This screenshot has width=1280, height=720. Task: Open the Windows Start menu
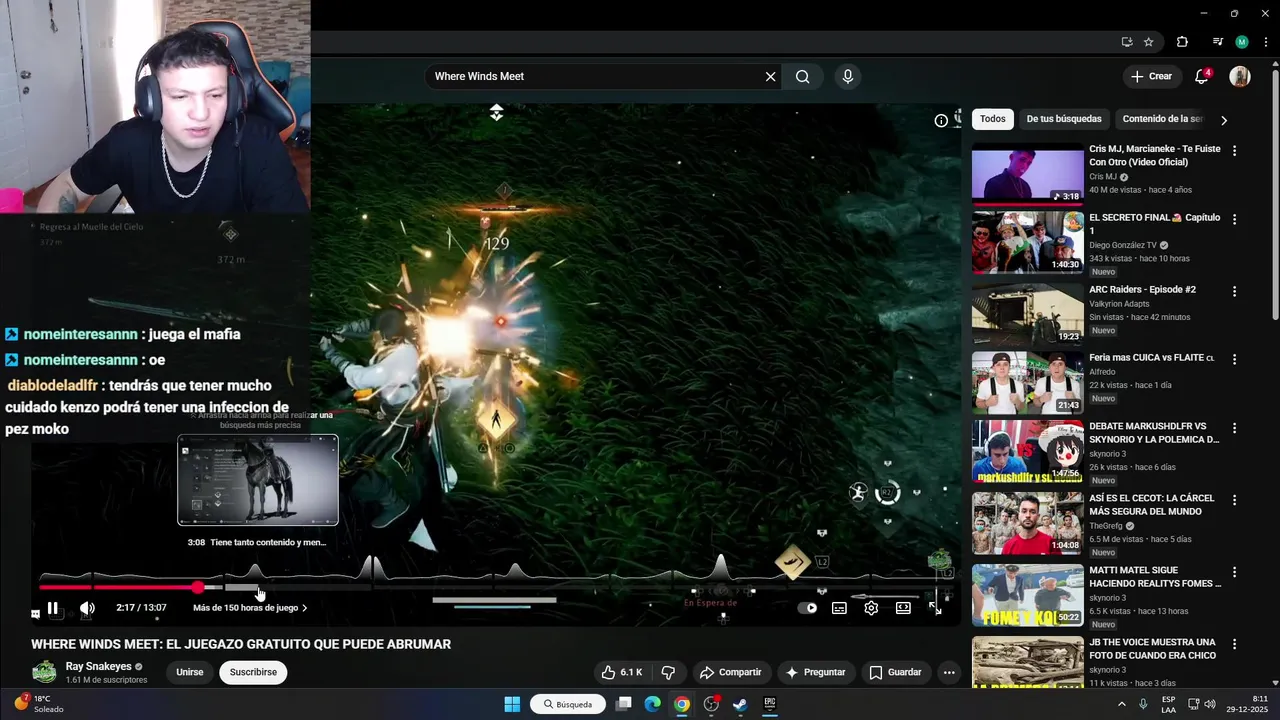(512, 704)
